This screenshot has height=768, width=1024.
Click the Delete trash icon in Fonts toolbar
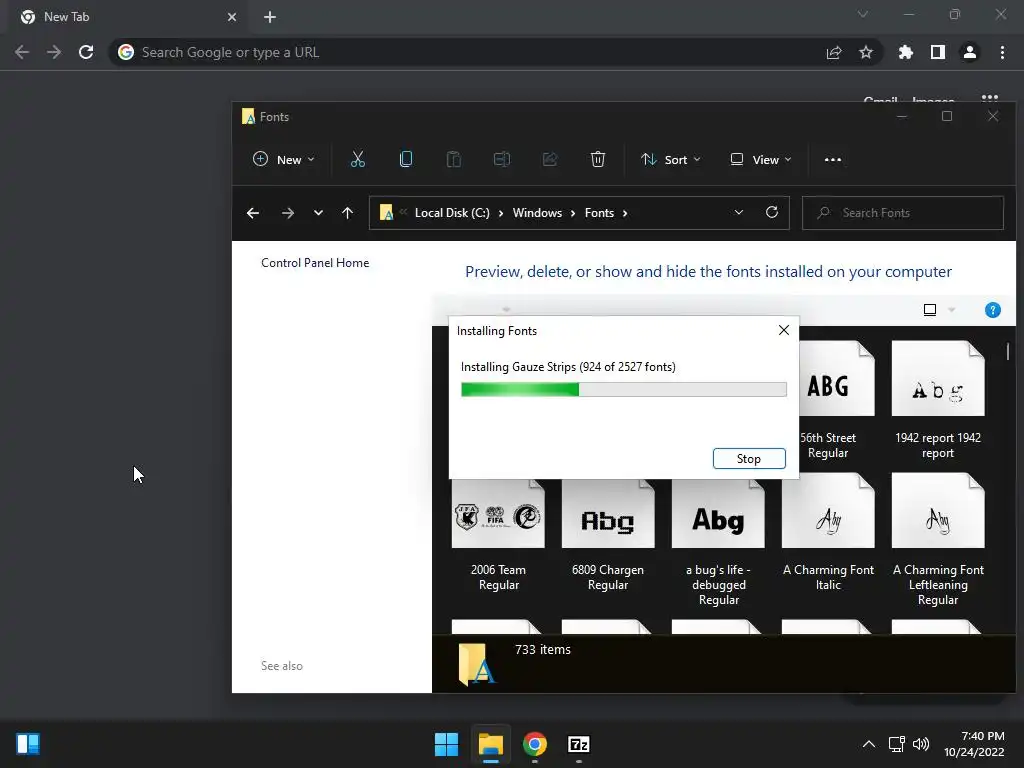tap(598, 159)
